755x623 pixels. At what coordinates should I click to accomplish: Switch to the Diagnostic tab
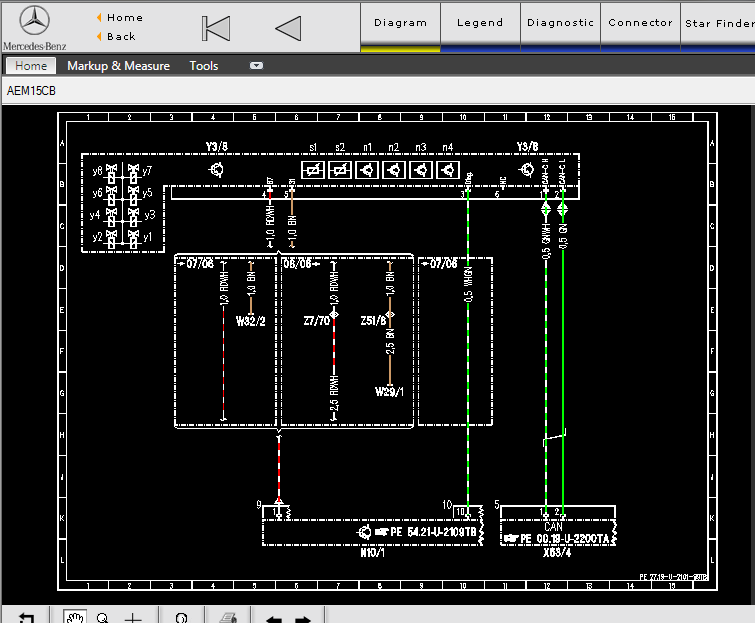coord(560,23)
